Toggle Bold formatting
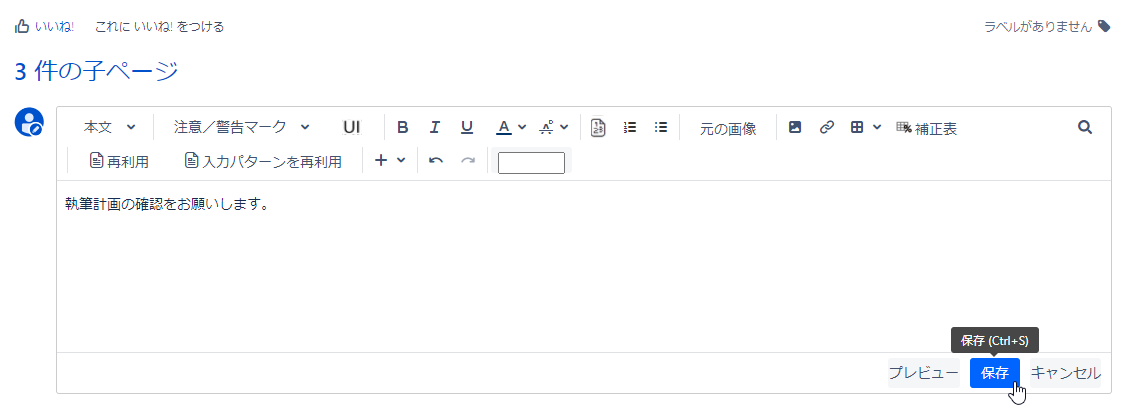The image size is (1132, 417). coord(403,128)
